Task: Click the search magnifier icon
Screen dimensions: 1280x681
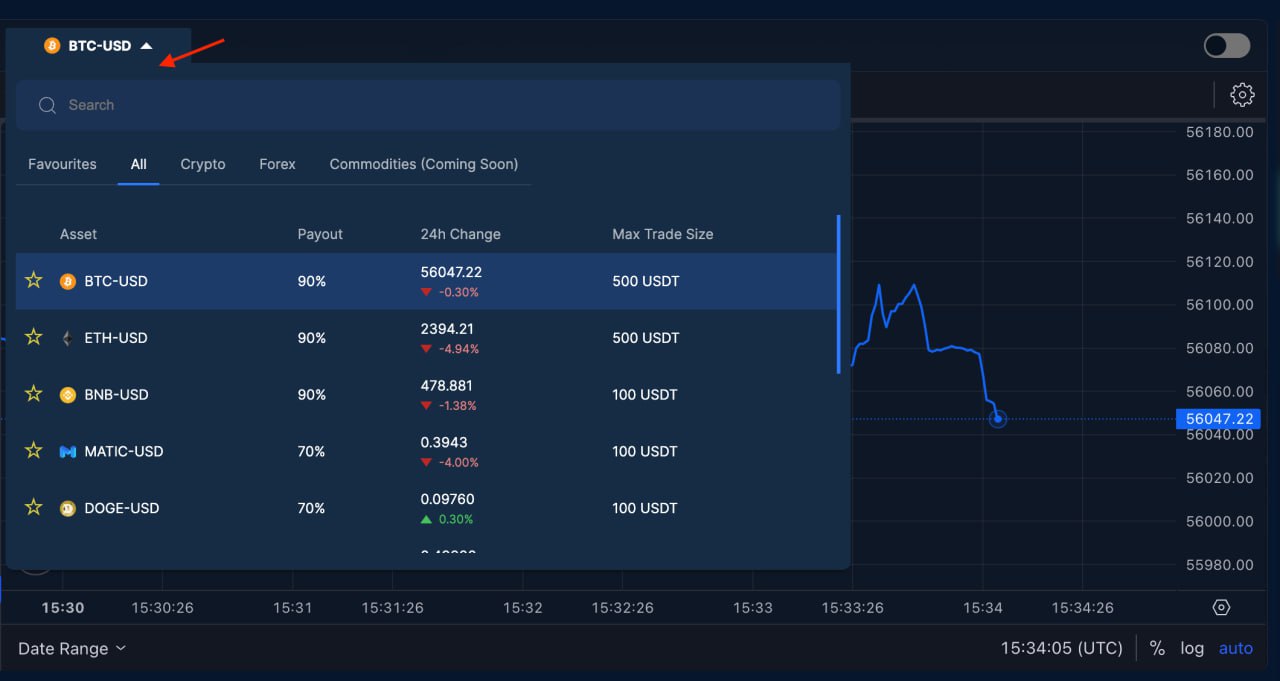Action: 47,104
